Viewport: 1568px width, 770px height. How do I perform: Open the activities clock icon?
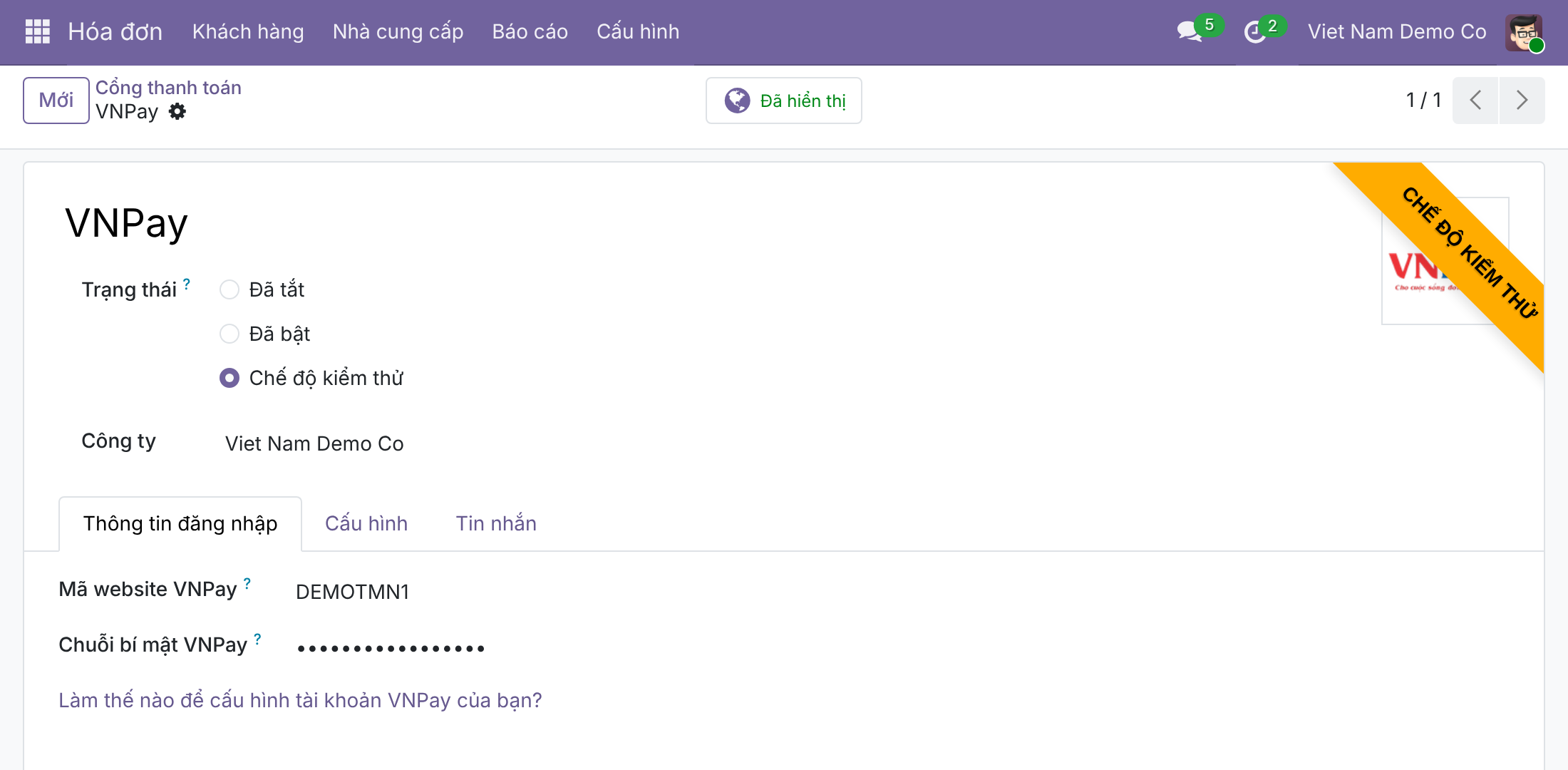(1255, 31)
